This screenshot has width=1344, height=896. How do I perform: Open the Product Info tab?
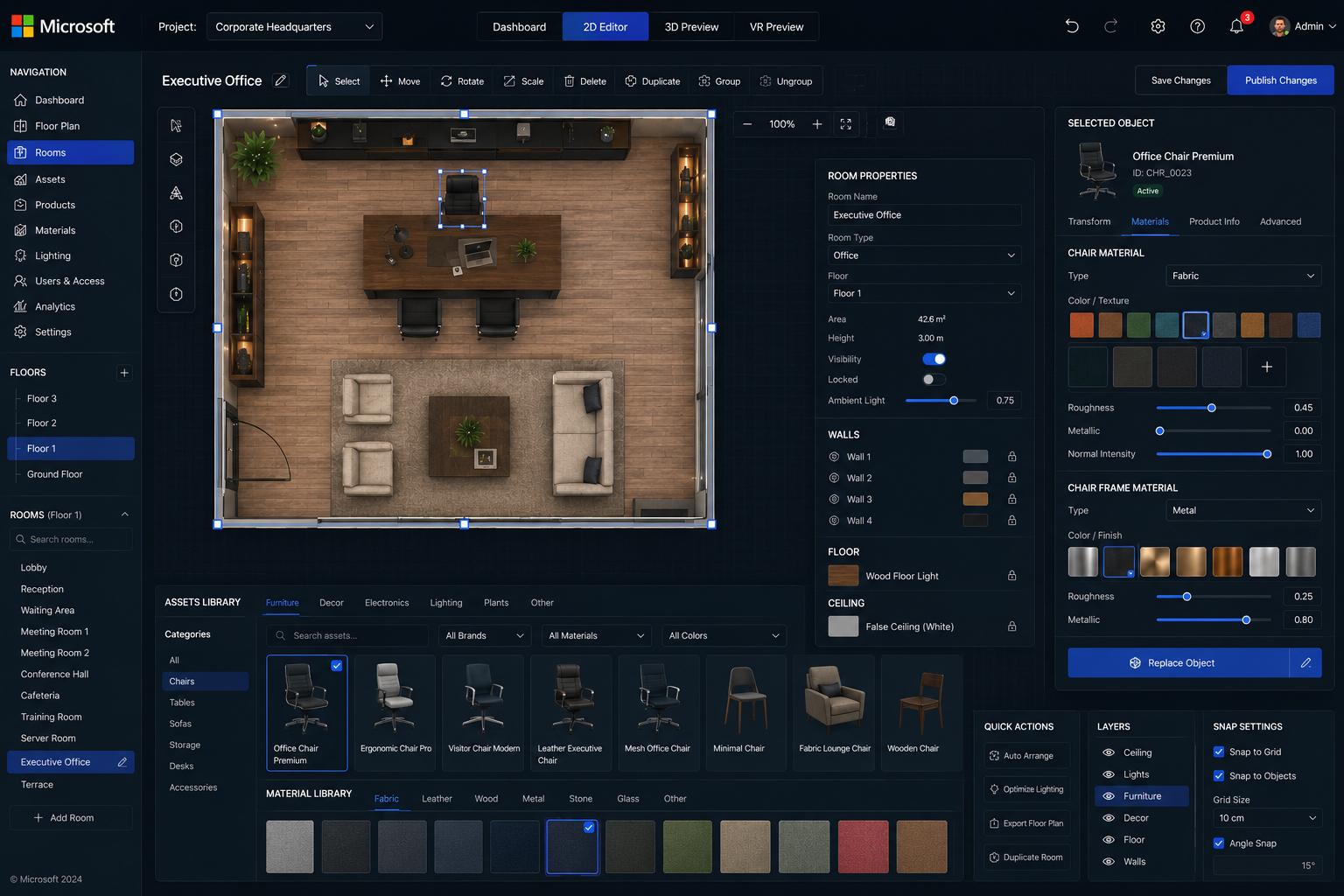click(1214, 221)
